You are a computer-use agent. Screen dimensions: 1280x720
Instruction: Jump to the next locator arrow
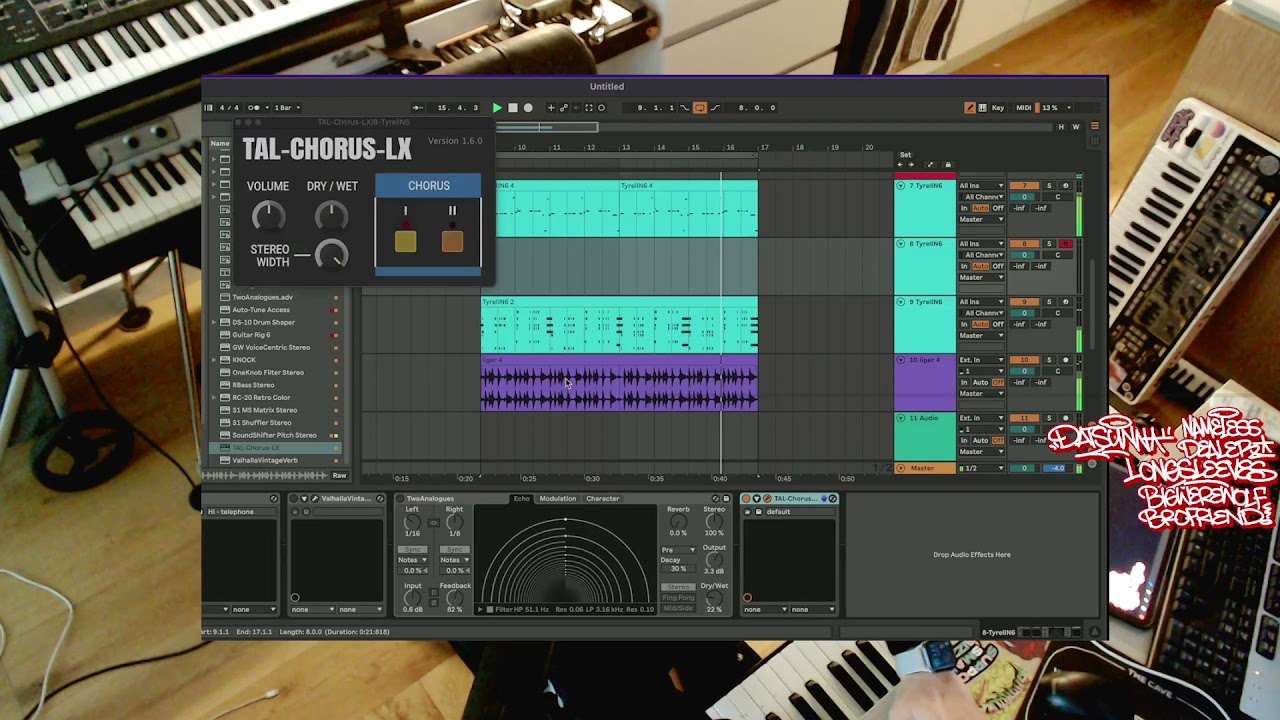point(910,165)
